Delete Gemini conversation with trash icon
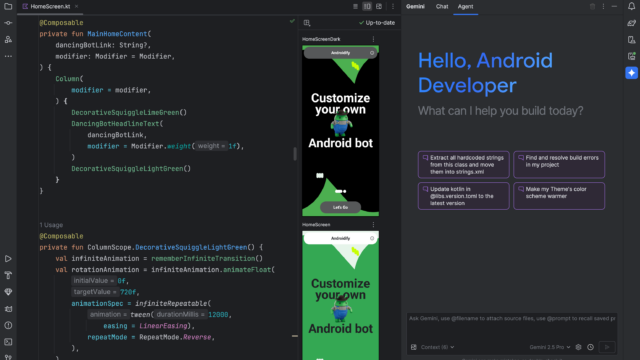The height and width of the screenshot is (360, 640). tap(592, 7)
